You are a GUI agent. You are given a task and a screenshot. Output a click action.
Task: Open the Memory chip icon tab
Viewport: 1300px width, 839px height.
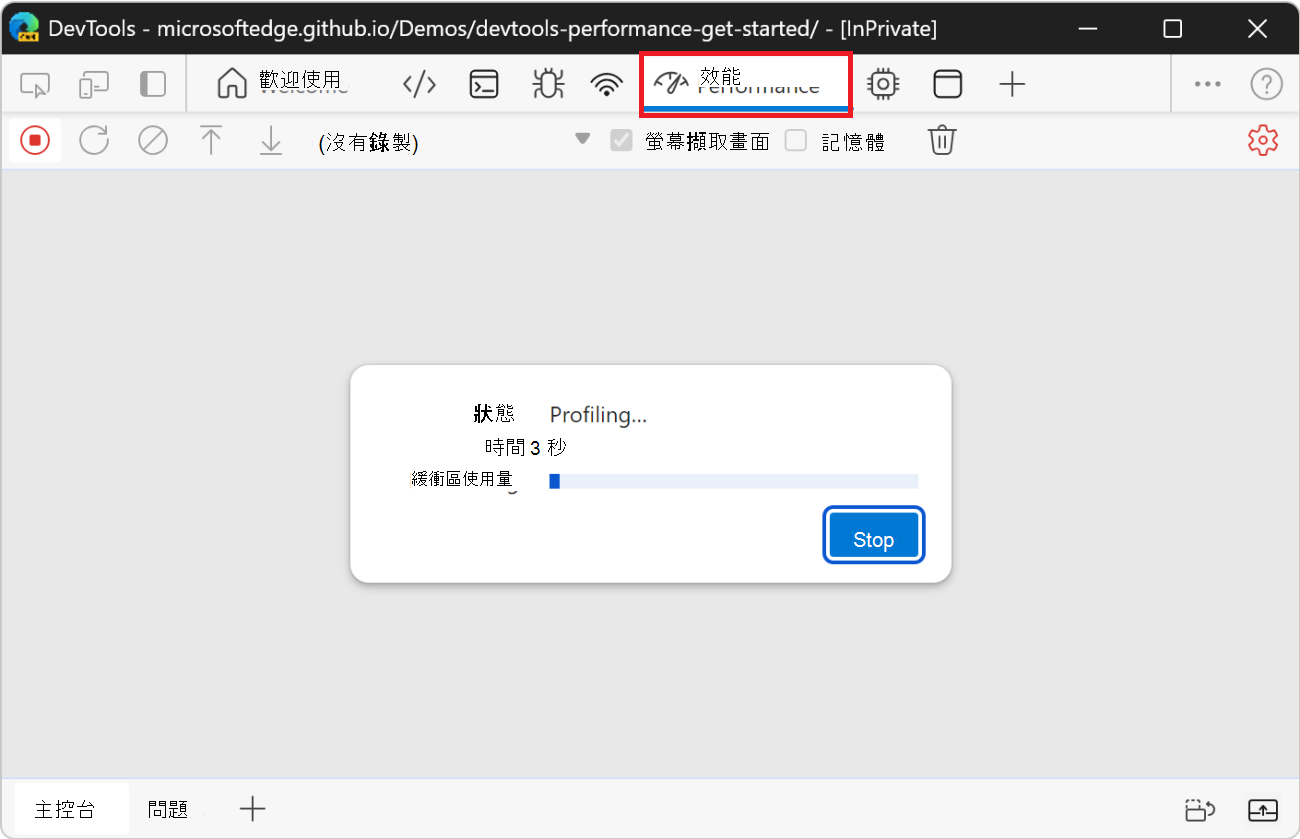click(883, 85)
